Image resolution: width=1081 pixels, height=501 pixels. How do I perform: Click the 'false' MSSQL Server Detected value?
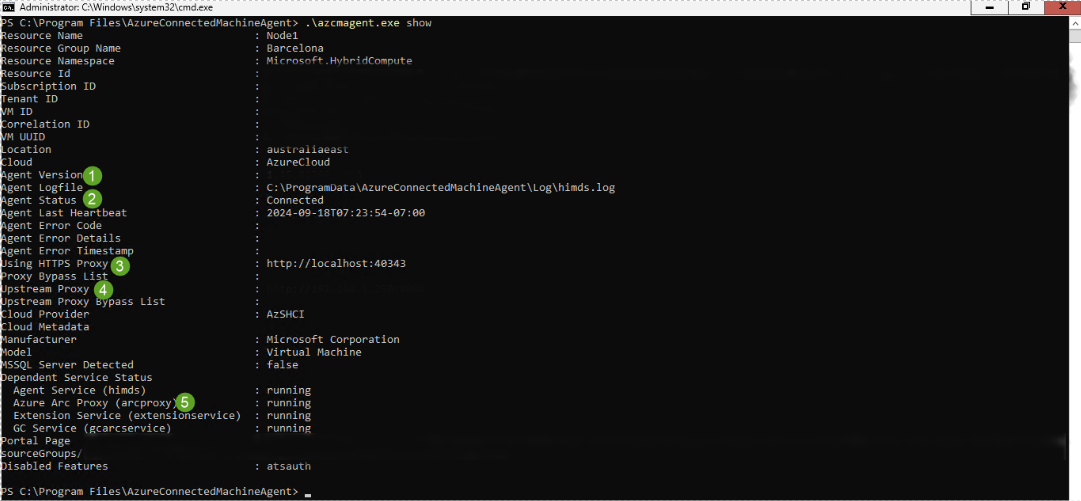[x=283, y=365]
